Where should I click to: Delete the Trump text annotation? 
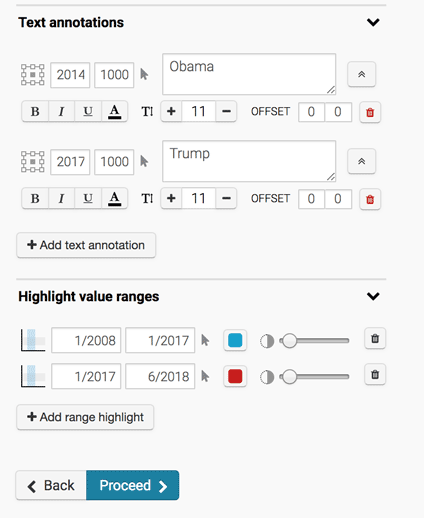coord(370,199)
